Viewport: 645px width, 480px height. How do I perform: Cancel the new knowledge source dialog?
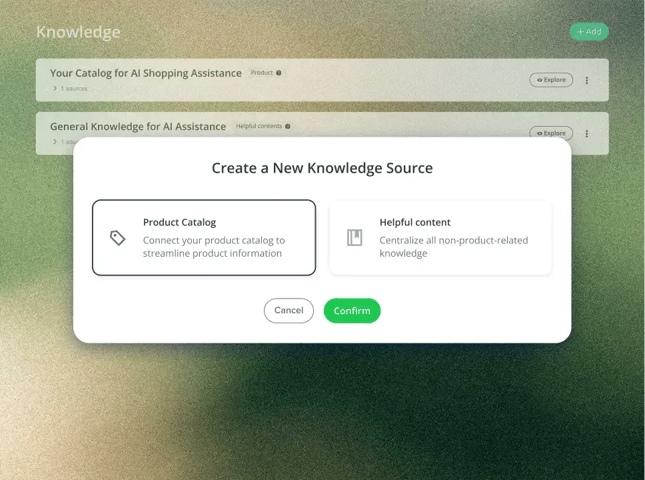click(289, 311)
